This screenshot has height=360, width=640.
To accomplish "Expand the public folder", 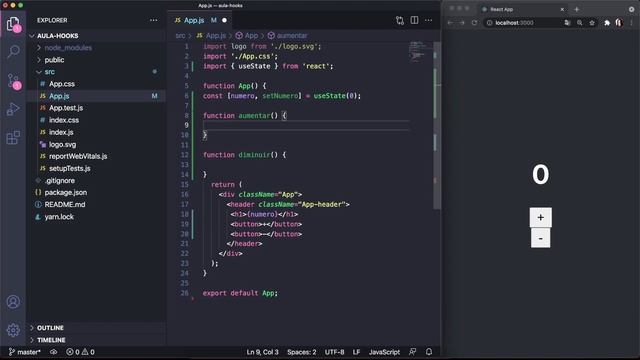I will coord(96,60).
